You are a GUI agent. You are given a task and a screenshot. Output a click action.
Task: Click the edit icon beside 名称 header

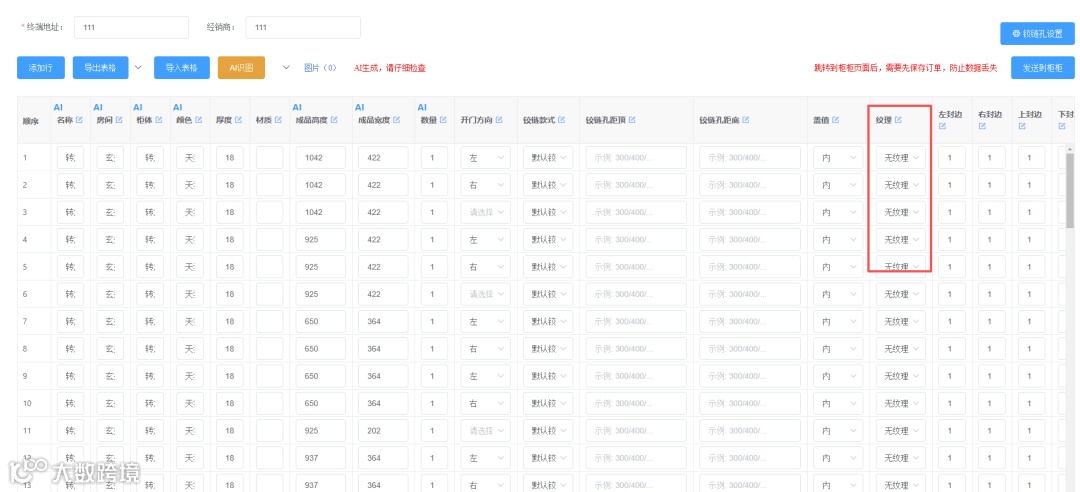coord(79,120)
